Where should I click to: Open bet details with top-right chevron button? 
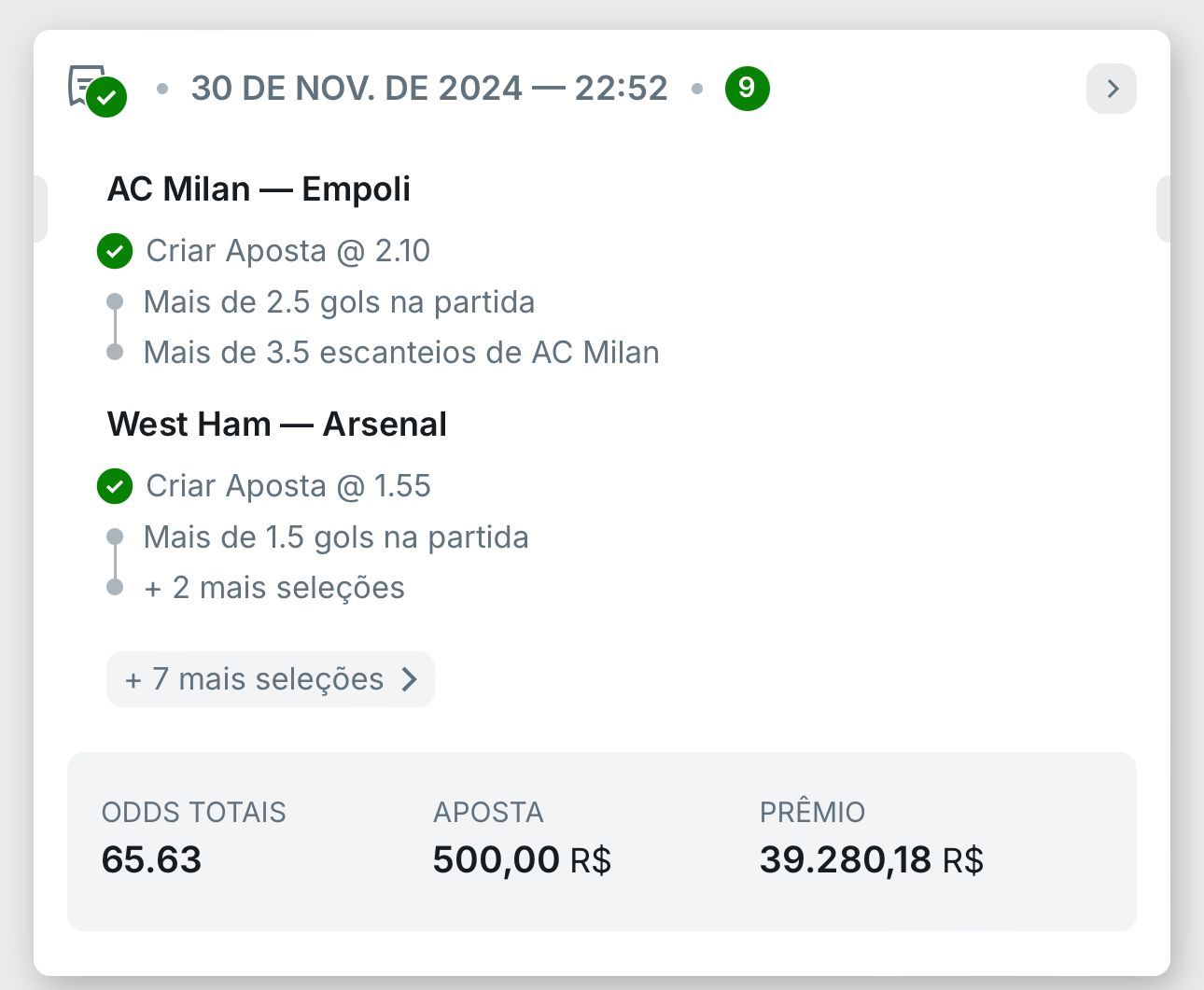pos(1112,89)
